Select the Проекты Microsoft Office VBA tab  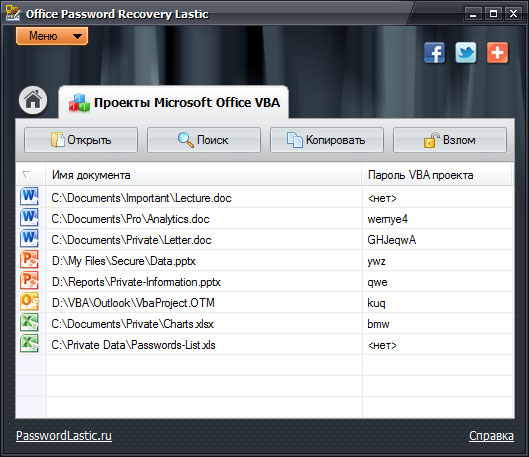(x=174, y=102)
